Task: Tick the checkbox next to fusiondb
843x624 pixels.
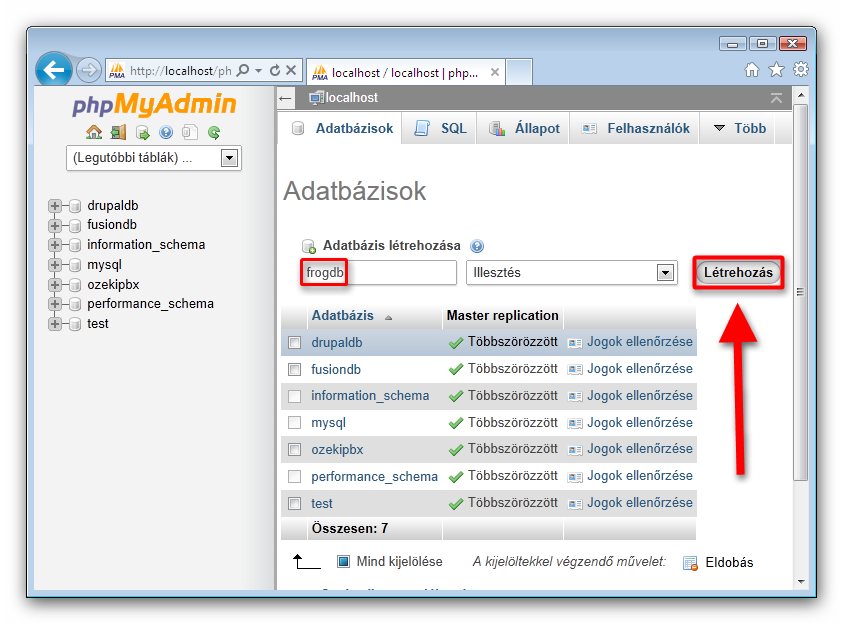Action: click(x=295, y=370)
